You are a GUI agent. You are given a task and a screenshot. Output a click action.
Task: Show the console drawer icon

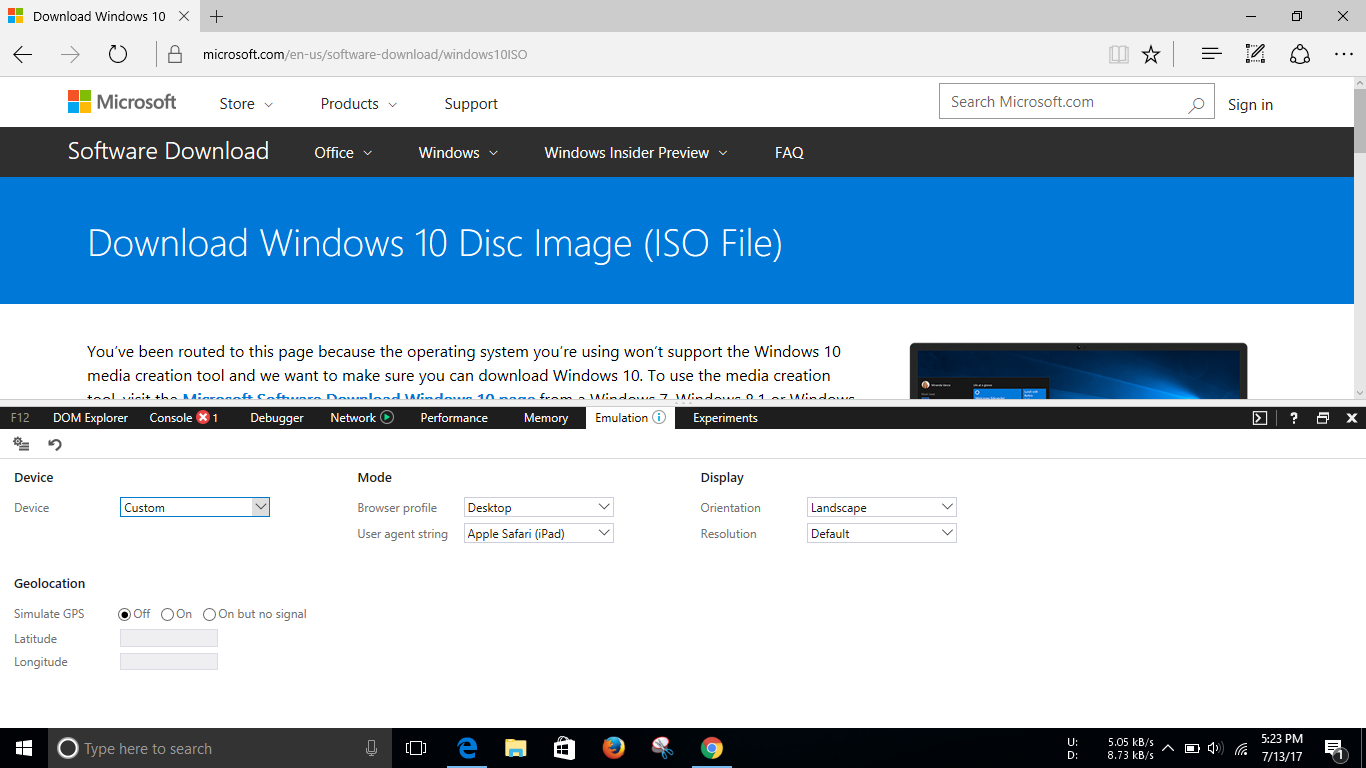(x=1260, y=418)
